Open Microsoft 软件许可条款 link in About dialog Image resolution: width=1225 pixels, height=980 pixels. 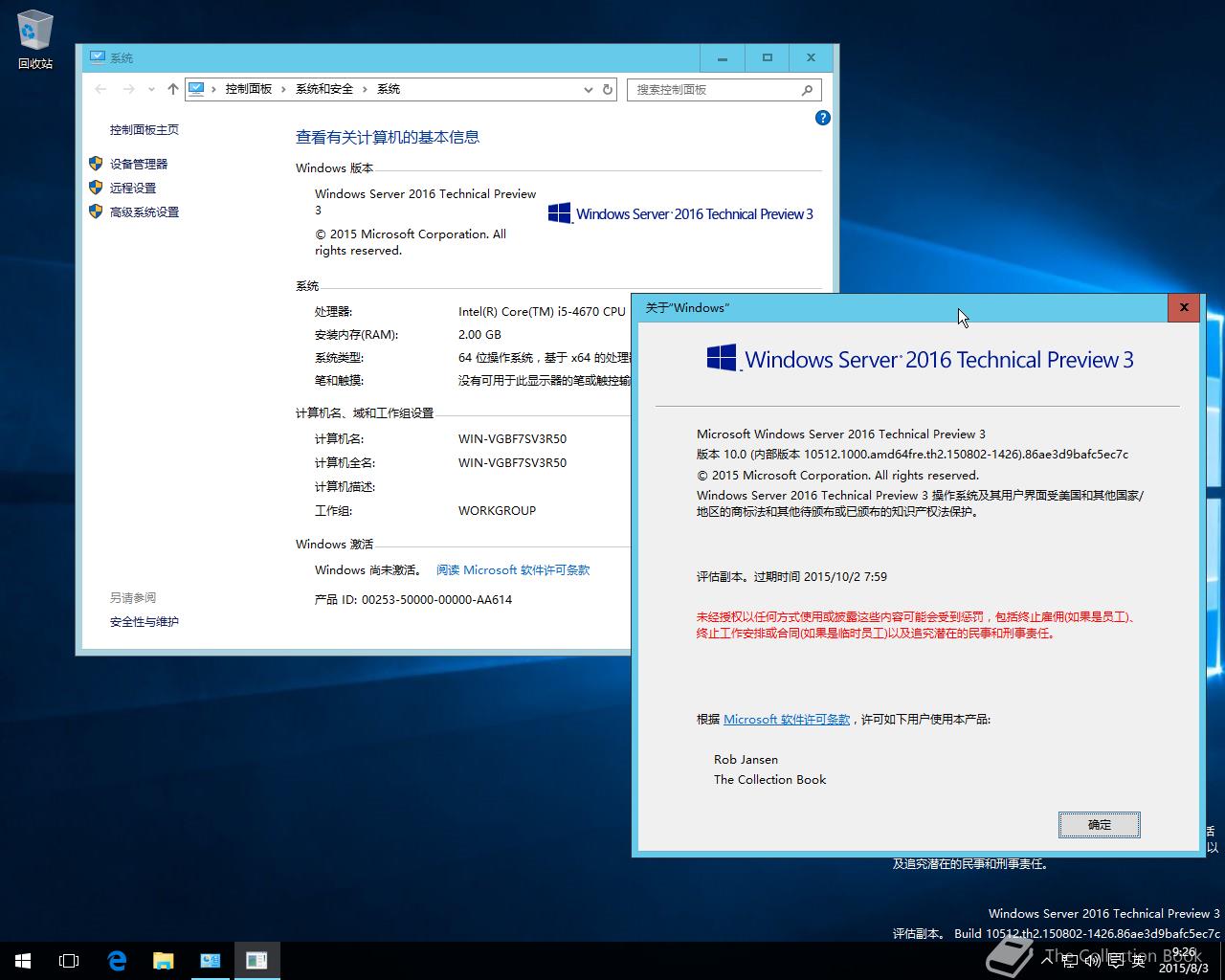tap(787, 719)
